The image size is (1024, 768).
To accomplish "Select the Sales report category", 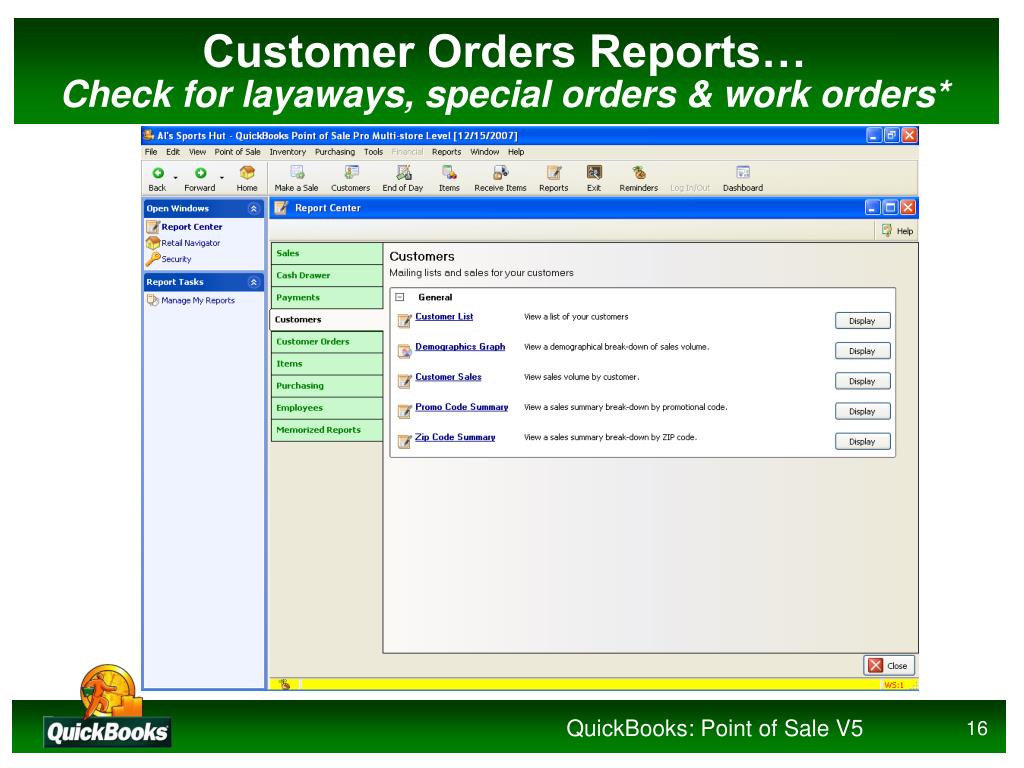I will [327, 253].
